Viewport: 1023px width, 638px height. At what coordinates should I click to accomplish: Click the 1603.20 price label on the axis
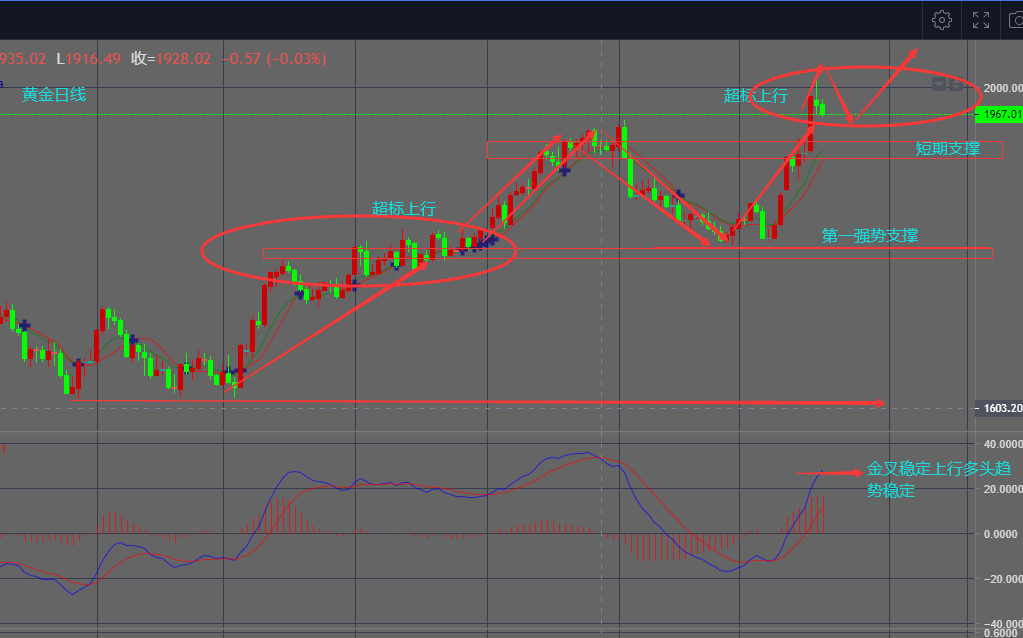click(x=999, y=408)
